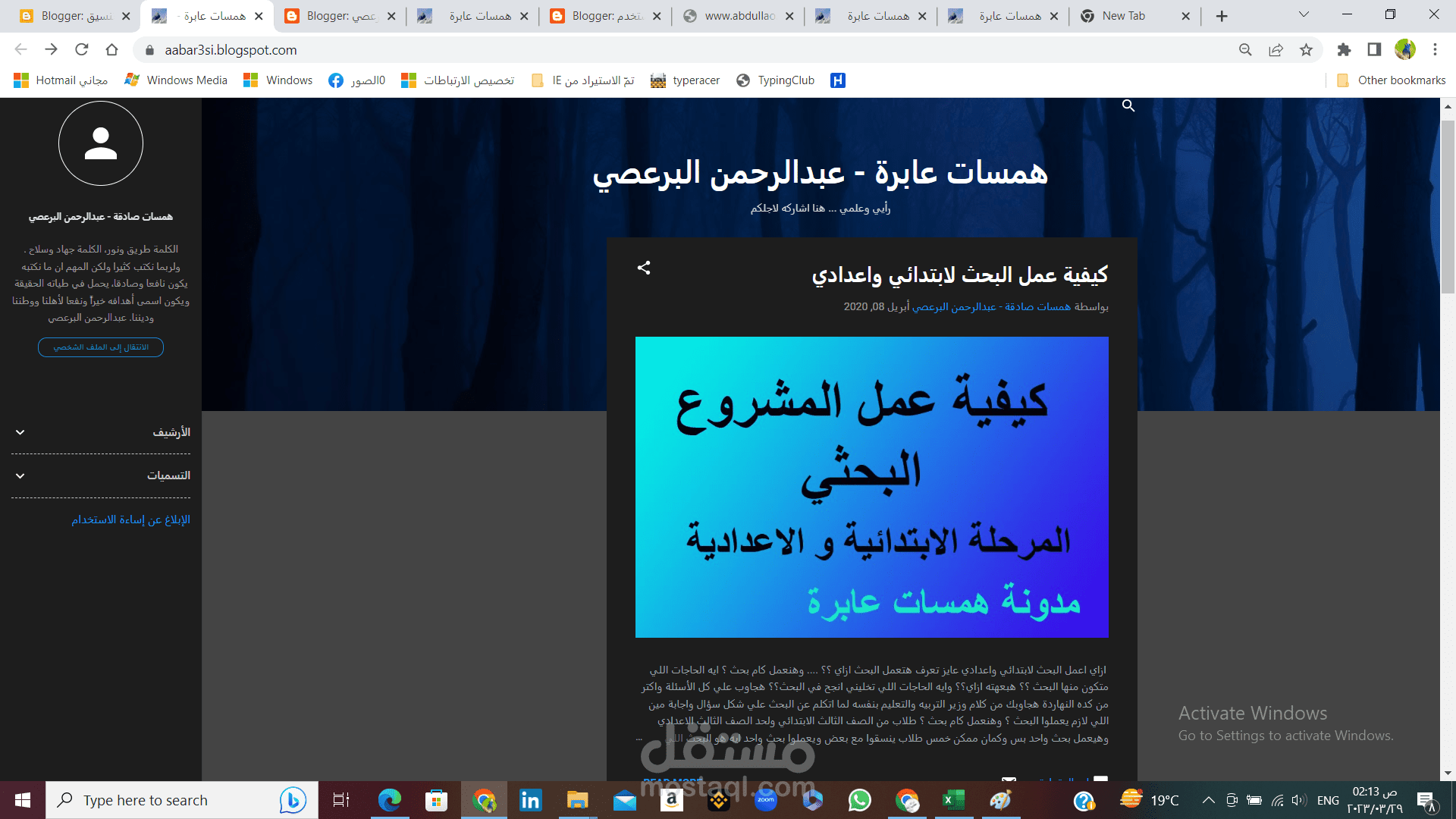
Task: Click the profile avatar in the sidebar
Action: [101, 143]
